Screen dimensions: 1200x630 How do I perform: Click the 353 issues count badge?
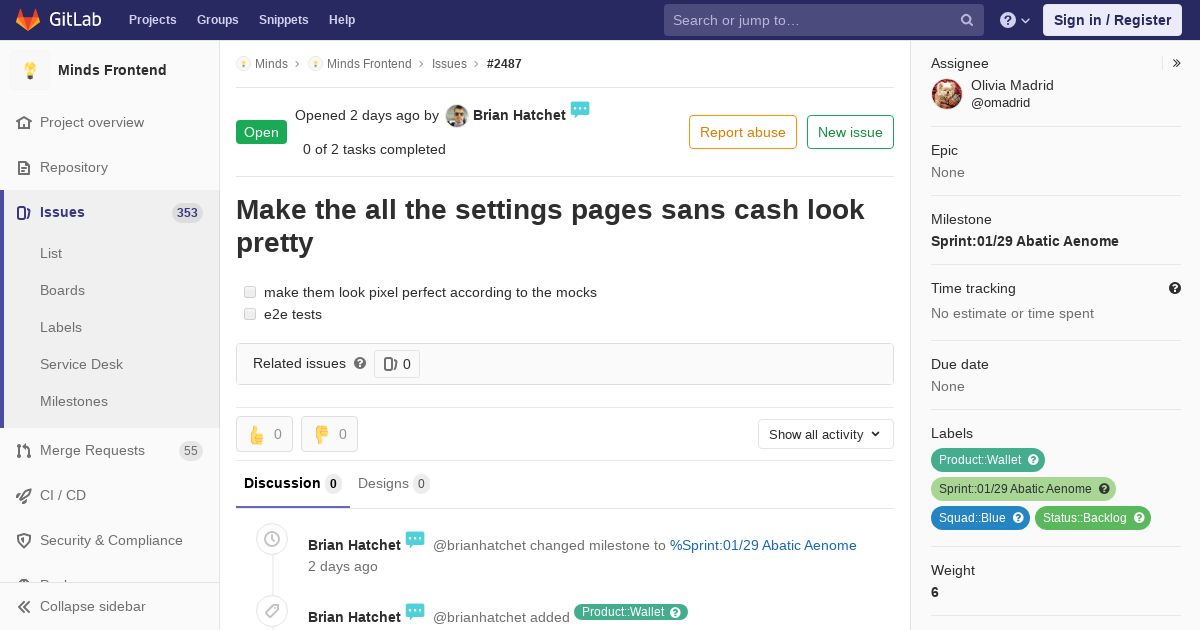(x=187, y=212)
